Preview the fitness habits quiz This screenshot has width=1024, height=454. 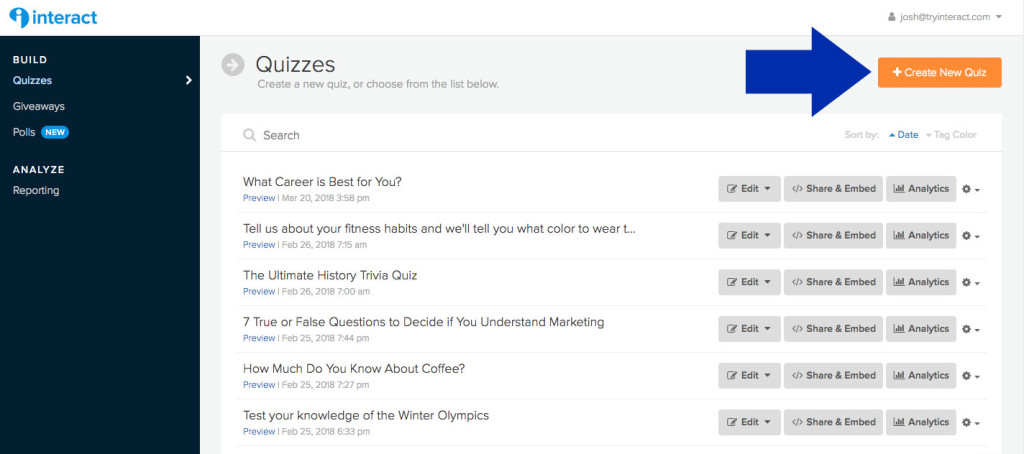click(x=259, y=244)
